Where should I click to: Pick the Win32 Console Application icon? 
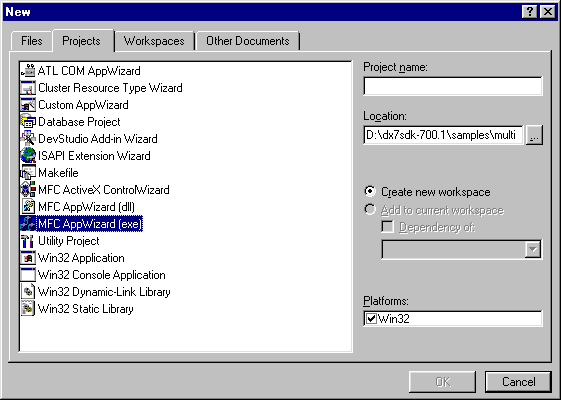coord(28,275)
